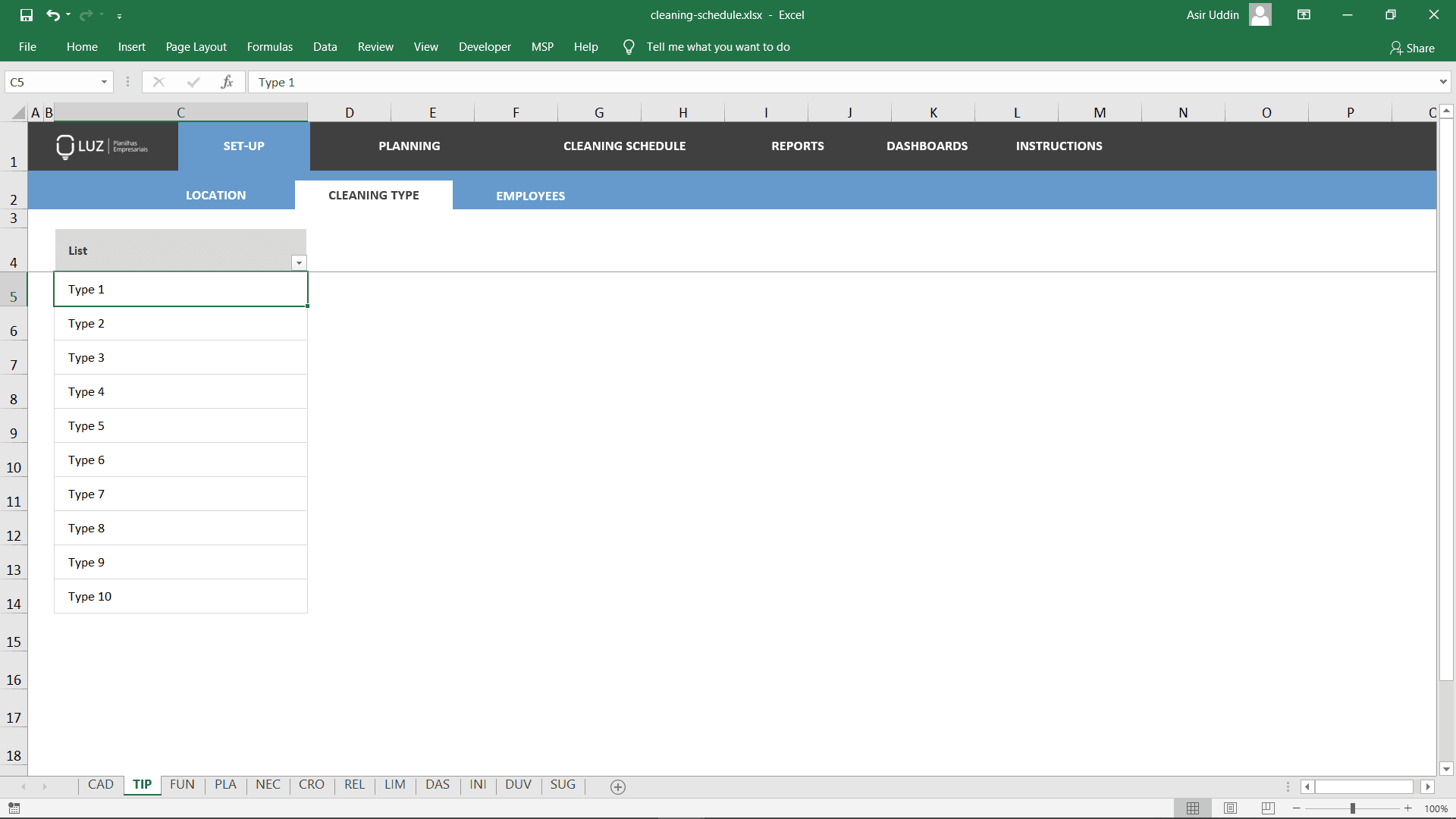Open the Name Box dropdown

point(105,82)
